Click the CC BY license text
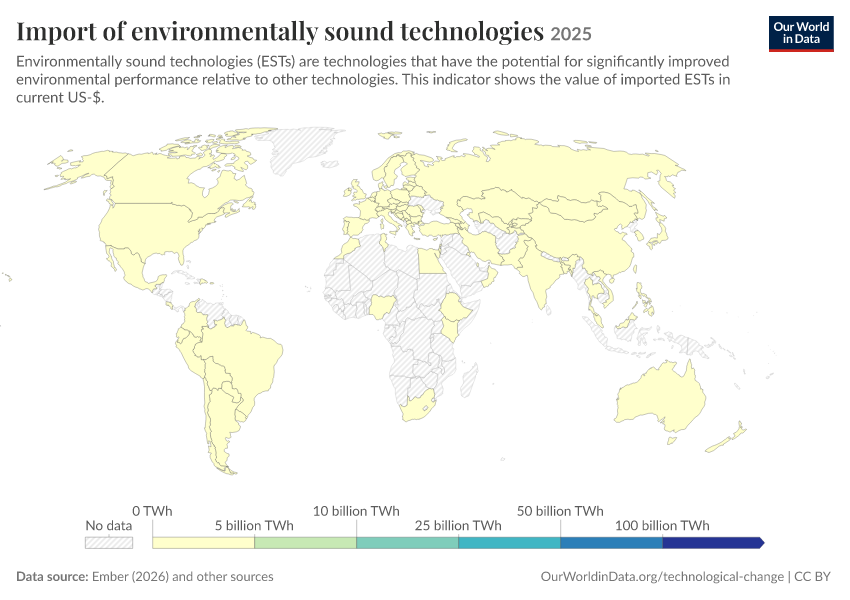The width and height of the screenshot is (850, 600). click(812, 576)
